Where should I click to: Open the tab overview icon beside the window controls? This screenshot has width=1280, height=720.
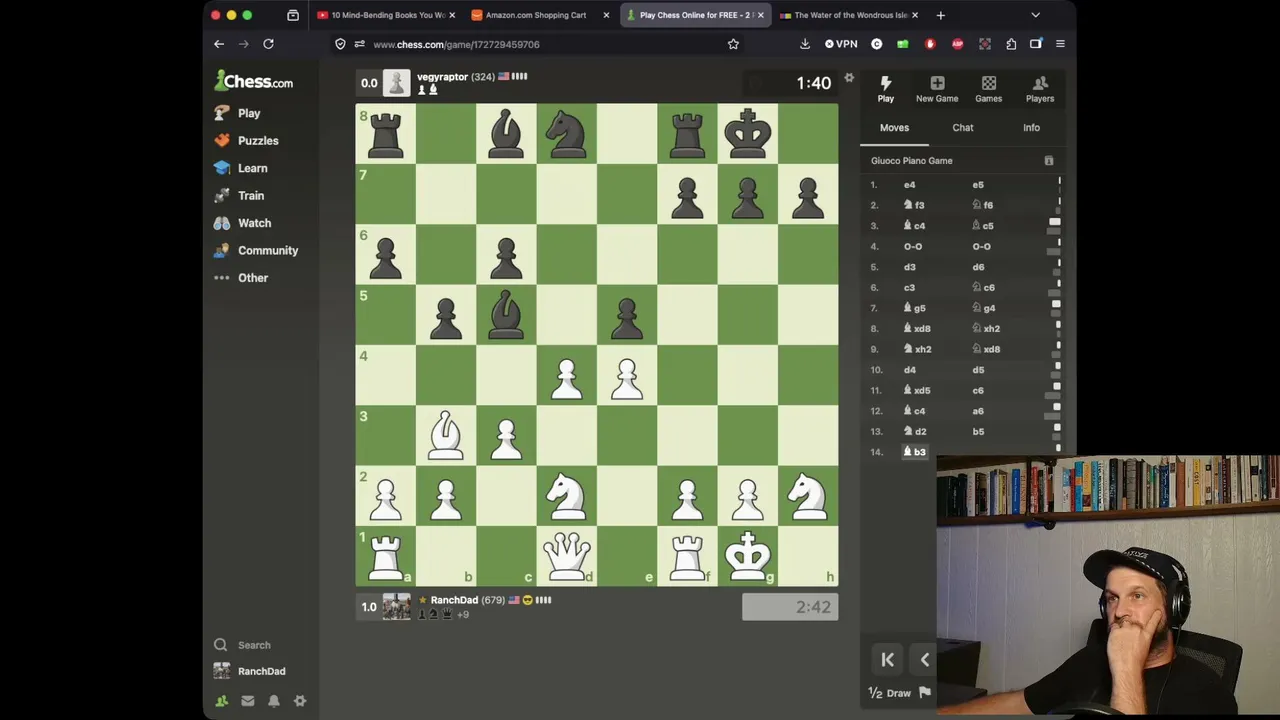coord(293,15)
